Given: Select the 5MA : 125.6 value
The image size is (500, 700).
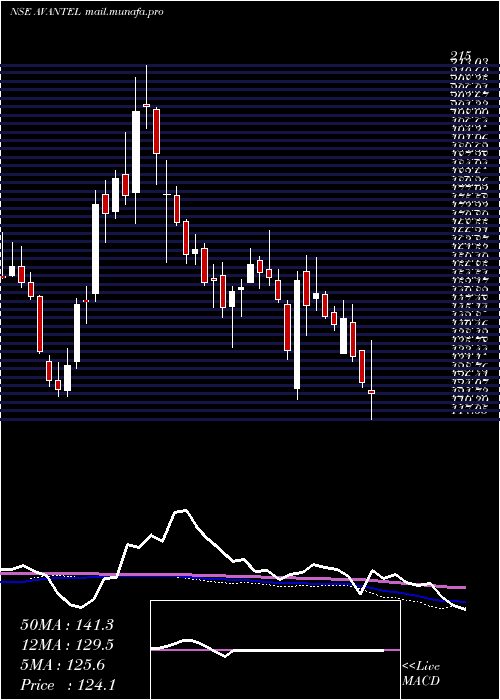Looking at the screenshot, I should coord(62,665).
